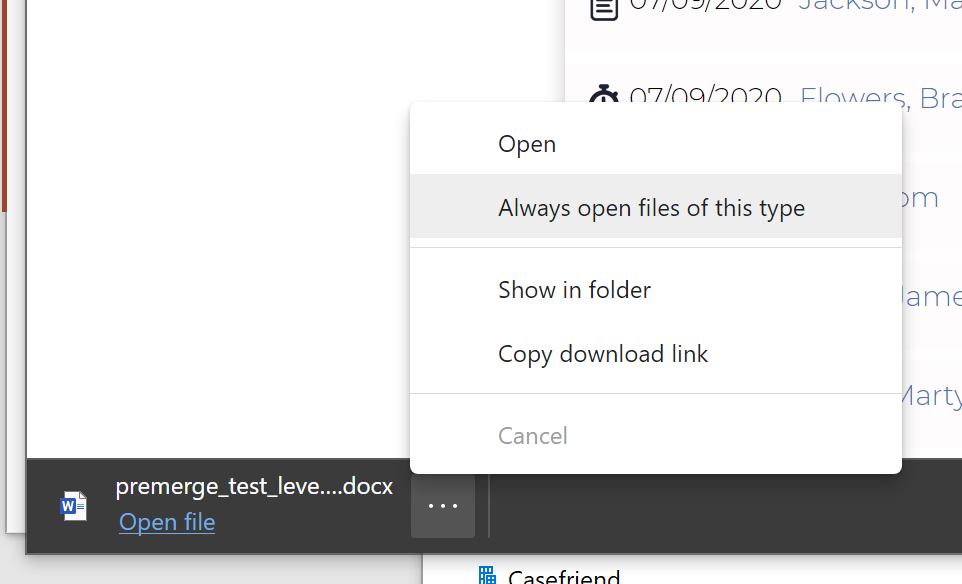The image size is (962, 584).
Task: Click the Casefriend label at the bottom
Action: tap(564, 577)
